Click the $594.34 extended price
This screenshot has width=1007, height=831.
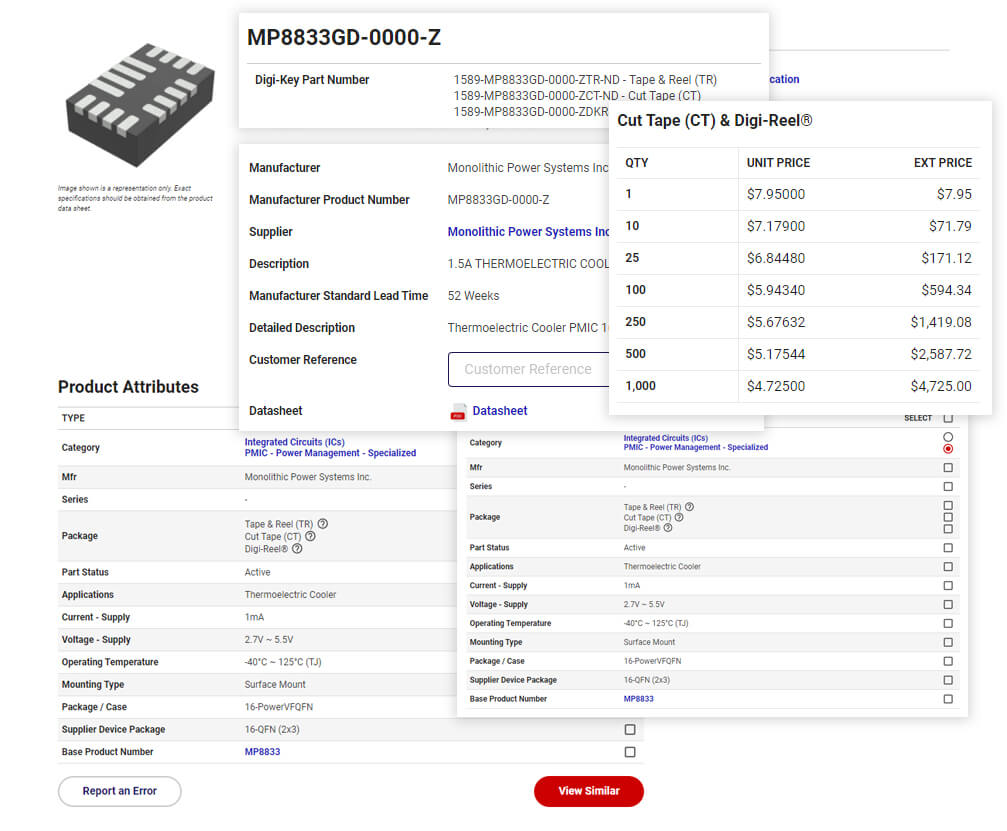947,290
